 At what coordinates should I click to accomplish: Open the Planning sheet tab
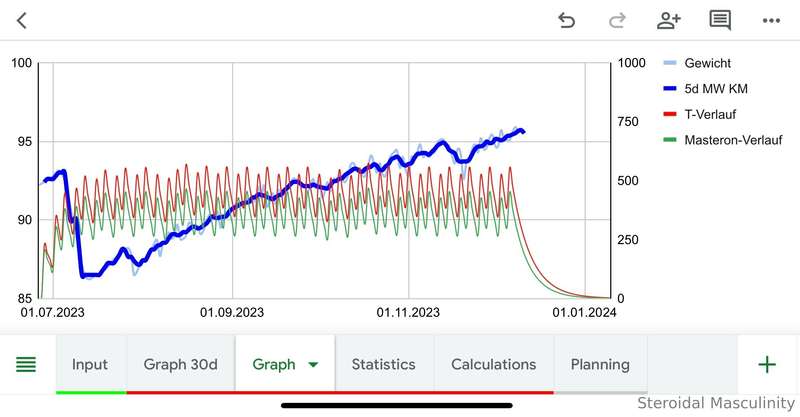point(600,364)
